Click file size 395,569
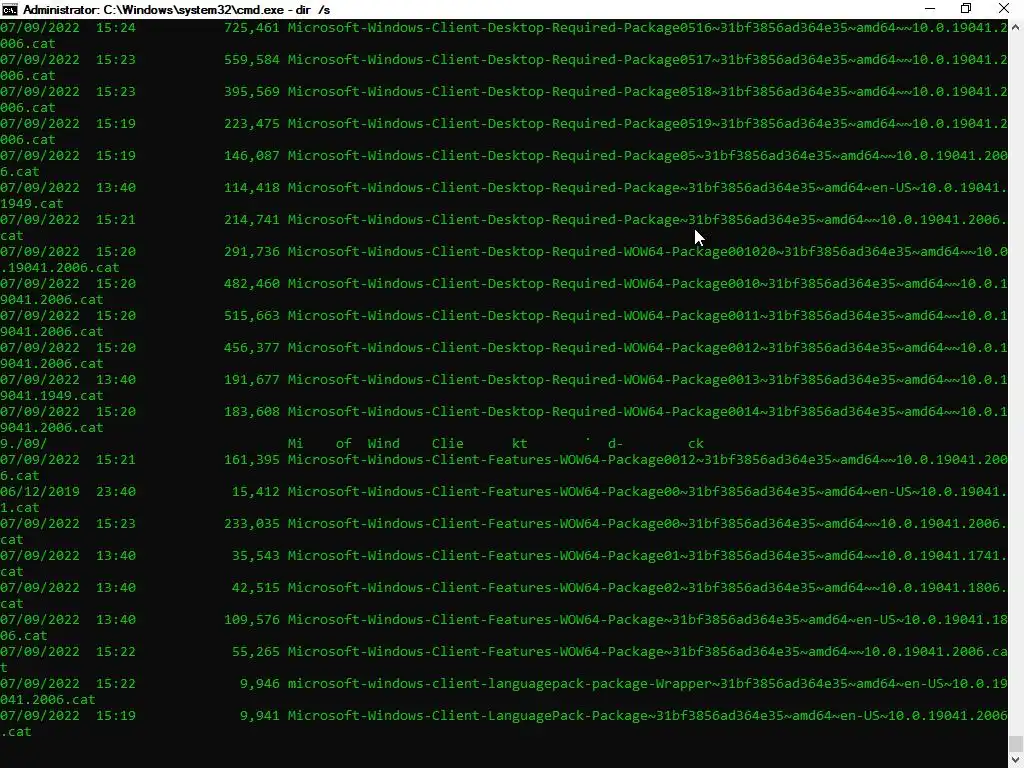 [x=251, y=92]
